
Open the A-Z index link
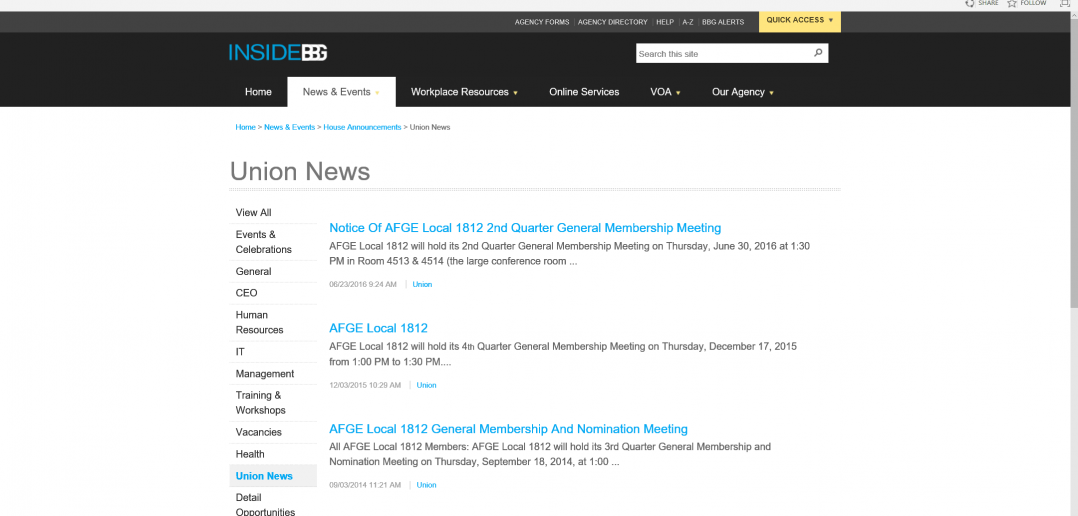tap(688, 22)
